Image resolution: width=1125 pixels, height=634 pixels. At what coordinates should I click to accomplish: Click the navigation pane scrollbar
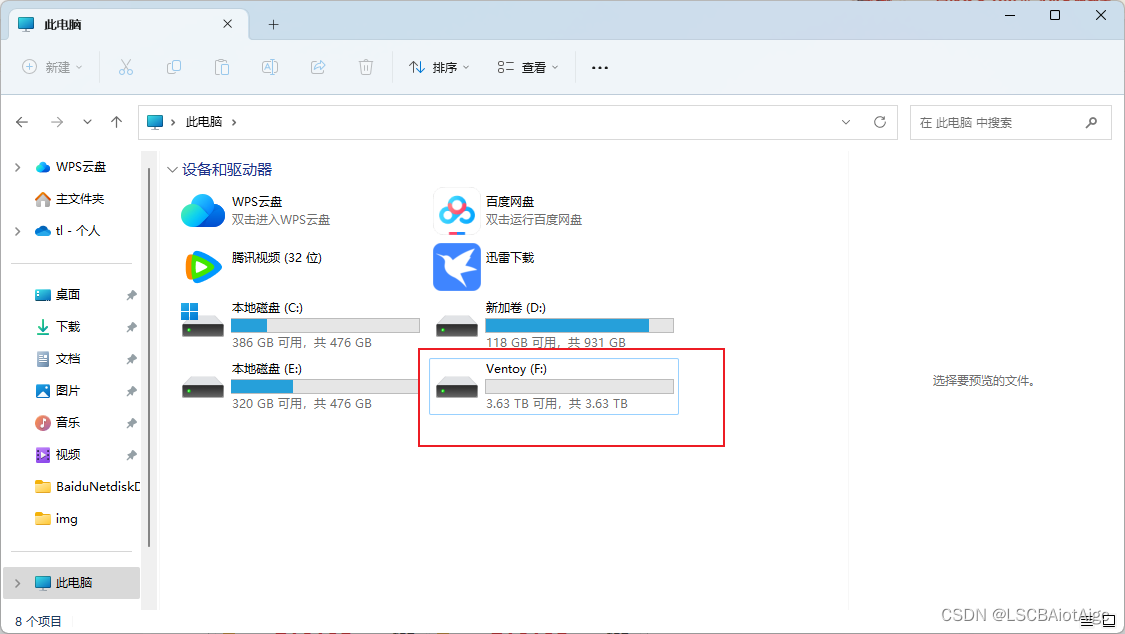pyautogui.click(x=149, y=357)
